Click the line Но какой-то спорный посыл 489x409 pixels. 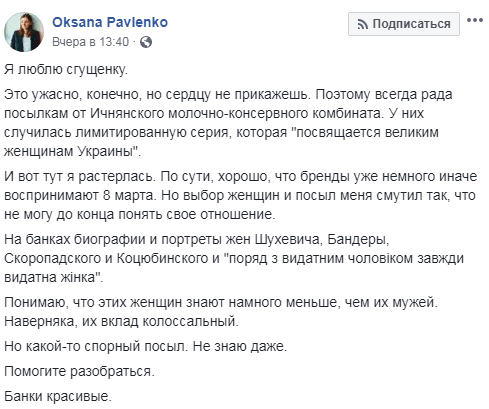[x=145, y=346]
